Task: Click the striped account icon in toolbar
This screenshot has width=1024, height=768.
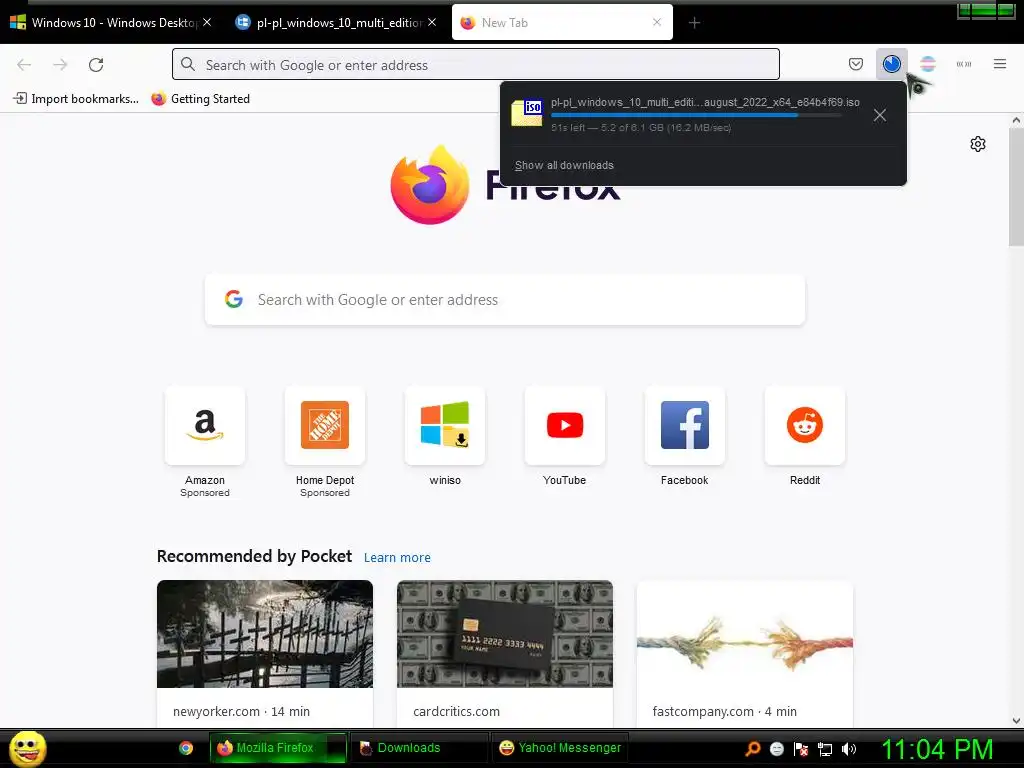Action: [928, 64]
